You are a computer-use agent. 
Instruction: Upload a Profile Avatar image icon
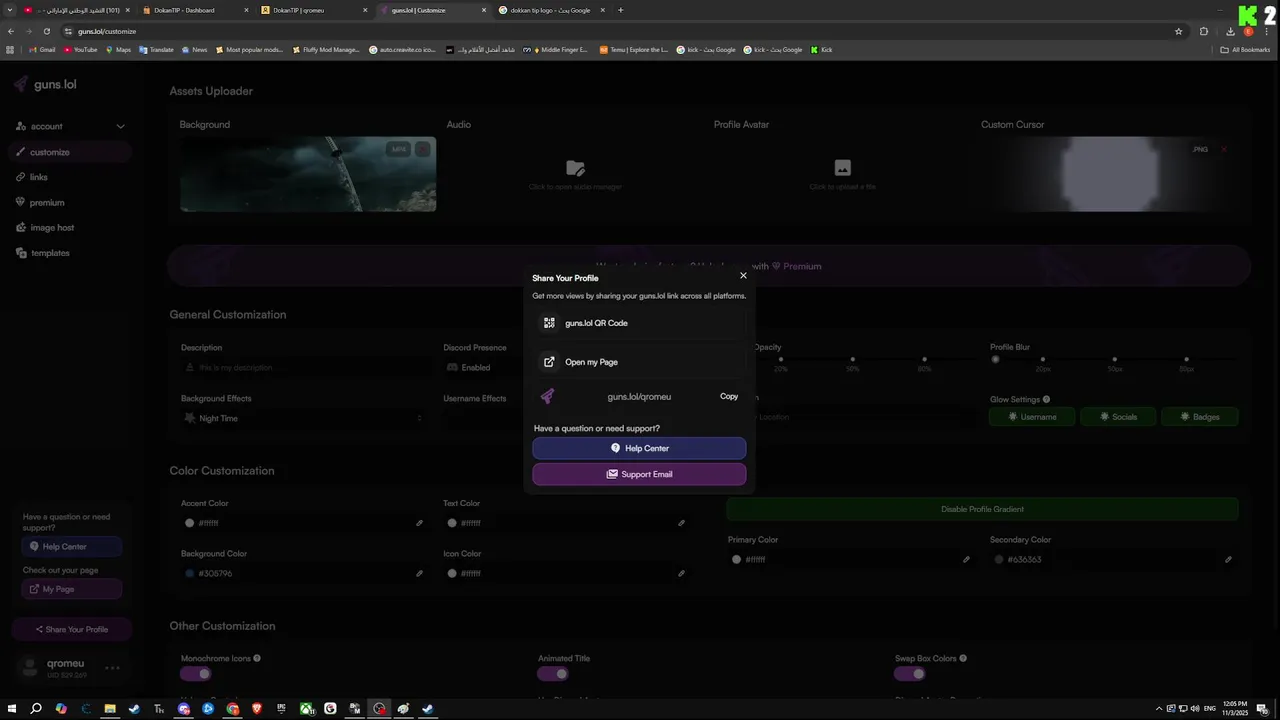[842, 168]
